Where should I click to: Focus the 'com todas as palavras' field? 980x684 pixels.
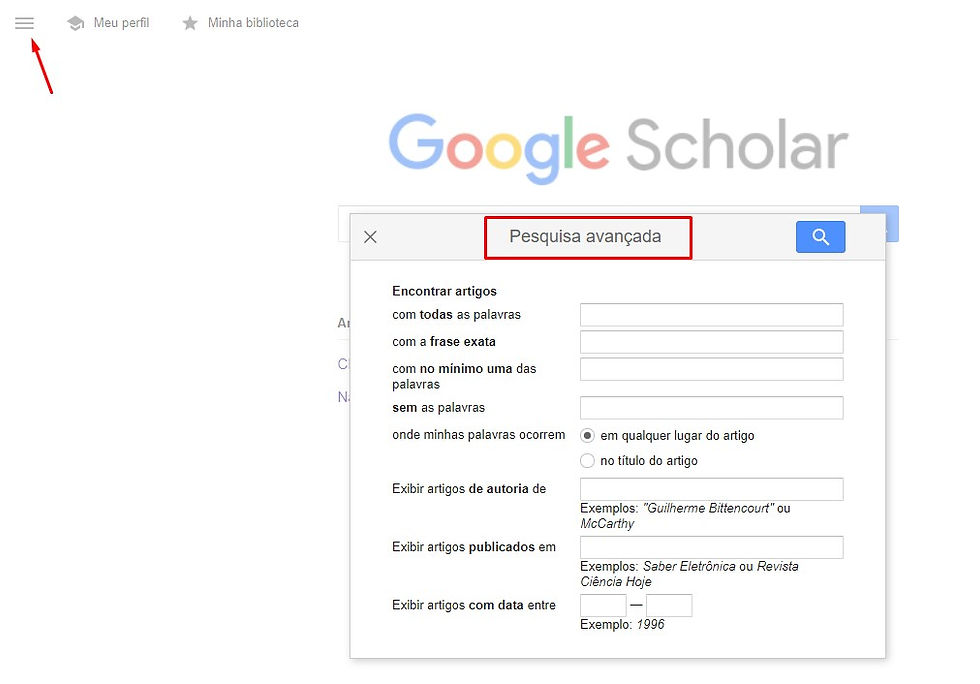point(711,315)
